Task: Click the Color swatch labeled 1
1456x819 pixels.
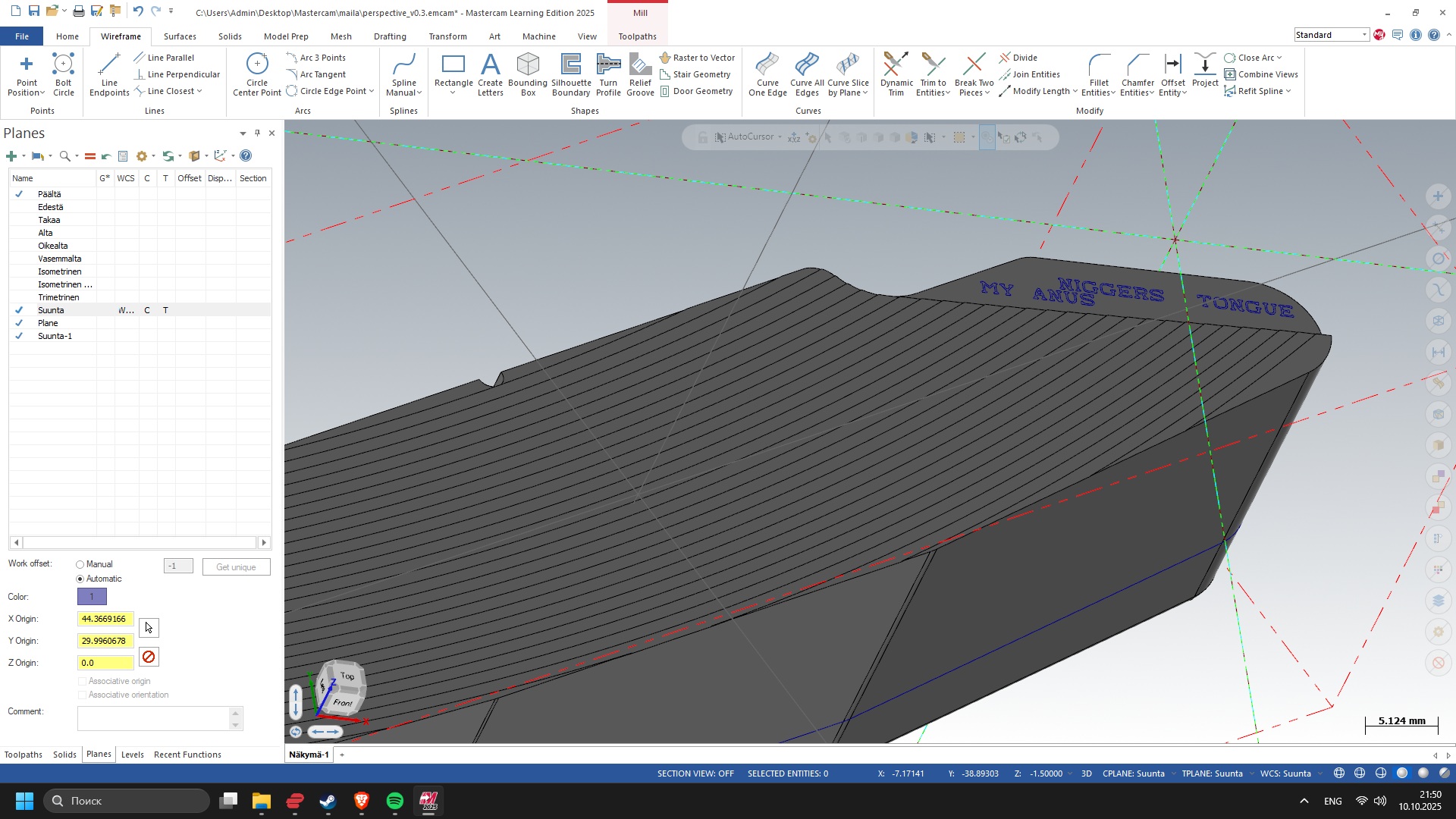Action: coord(92,597)
